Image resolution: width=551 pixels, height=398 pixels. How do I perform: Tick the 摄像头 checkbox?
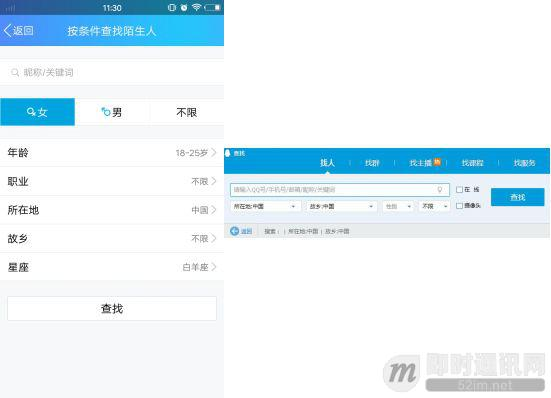tap(459, 205)
